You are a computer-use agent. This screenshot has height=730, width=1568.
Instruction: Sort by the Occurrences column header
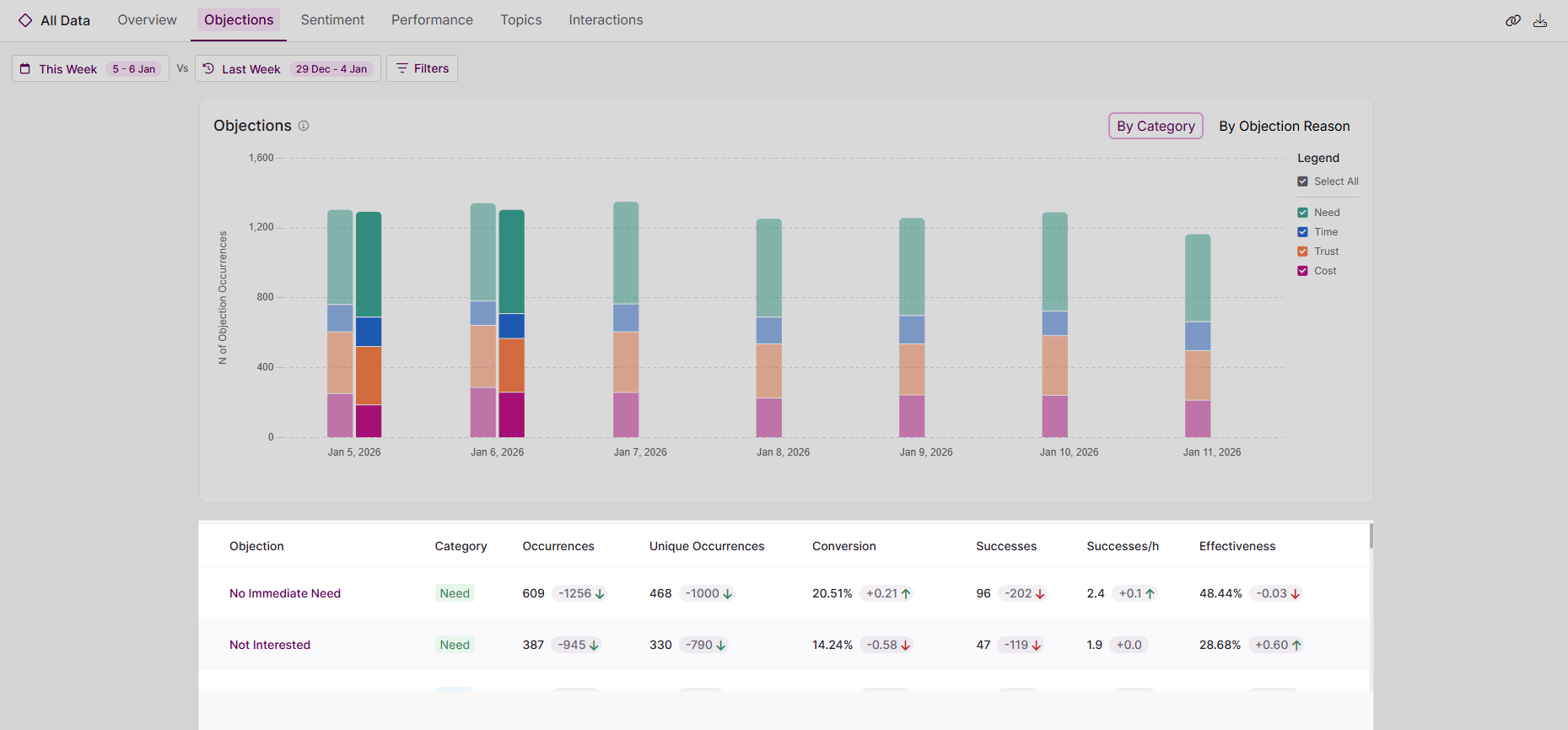558,546
